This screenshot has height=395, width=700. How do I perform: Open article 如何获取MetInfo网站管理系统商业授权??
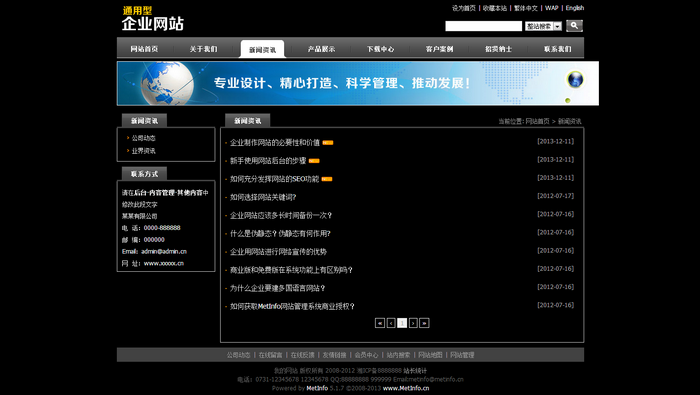[x=292, y=307]
